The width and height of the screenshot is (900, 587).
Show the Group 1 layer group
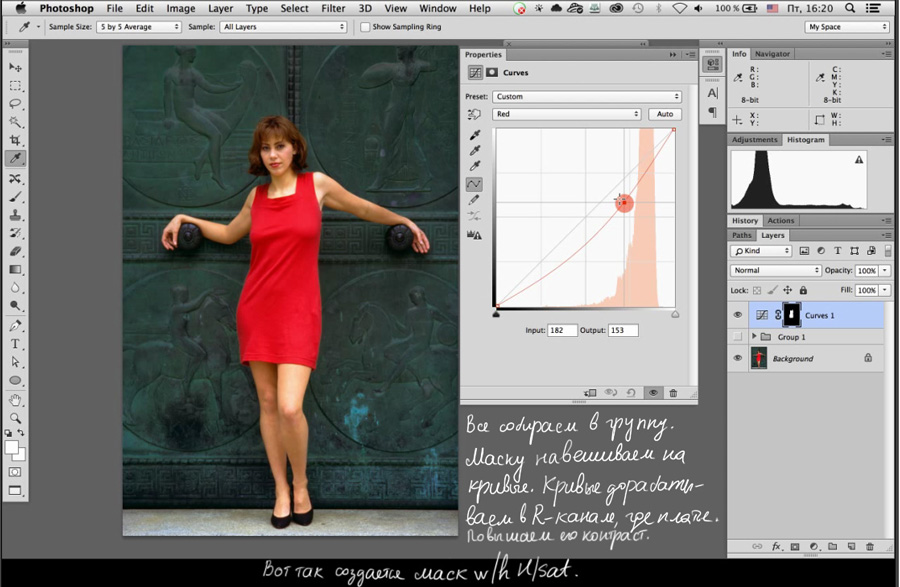click(738, 337)
